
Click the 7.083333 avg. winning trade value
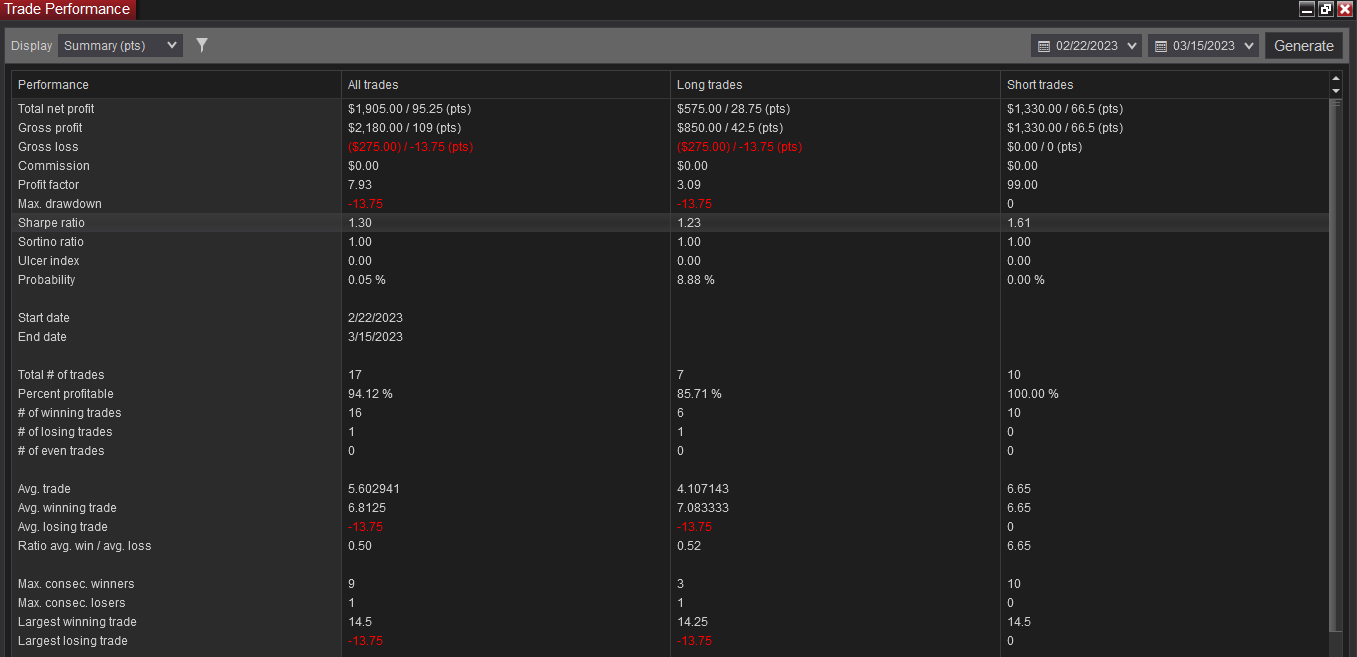click(703, 508)
